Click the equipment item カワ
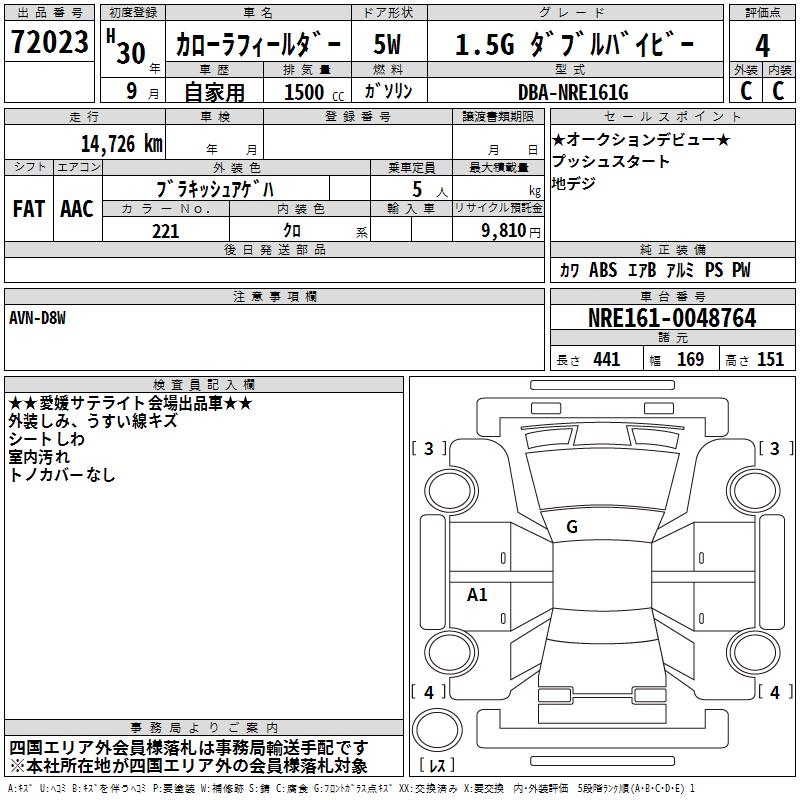The width and height of the screenshot is (800, 800). pyautogui.click(x=569, y=270)
